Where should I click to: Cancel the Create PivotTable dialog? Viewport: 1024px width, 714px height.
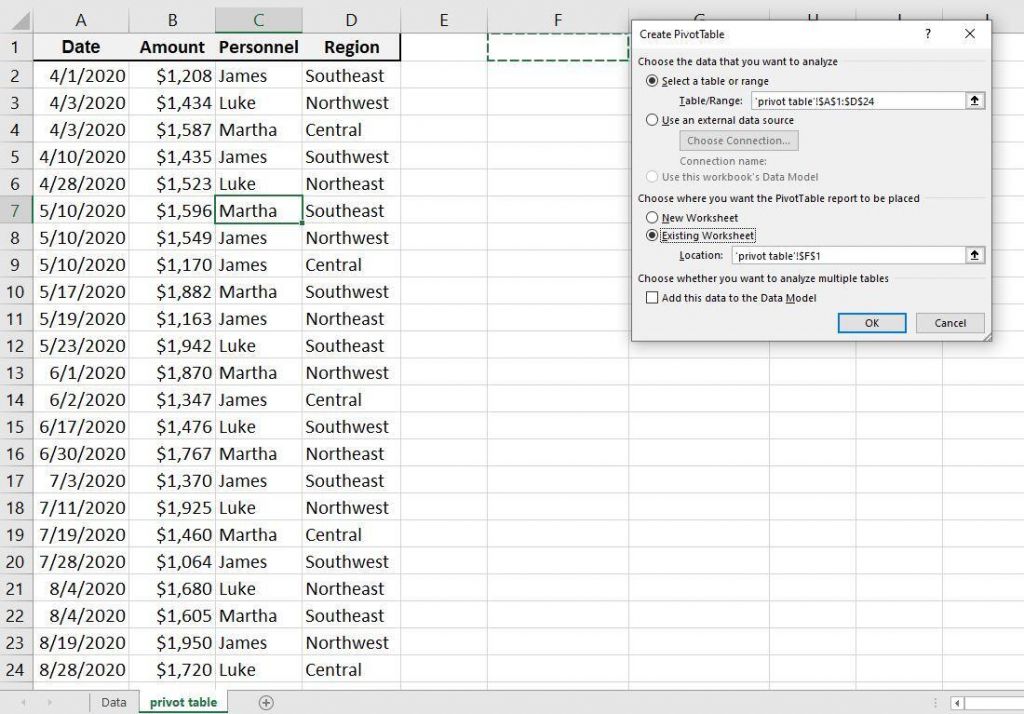(x=948, y=322)
